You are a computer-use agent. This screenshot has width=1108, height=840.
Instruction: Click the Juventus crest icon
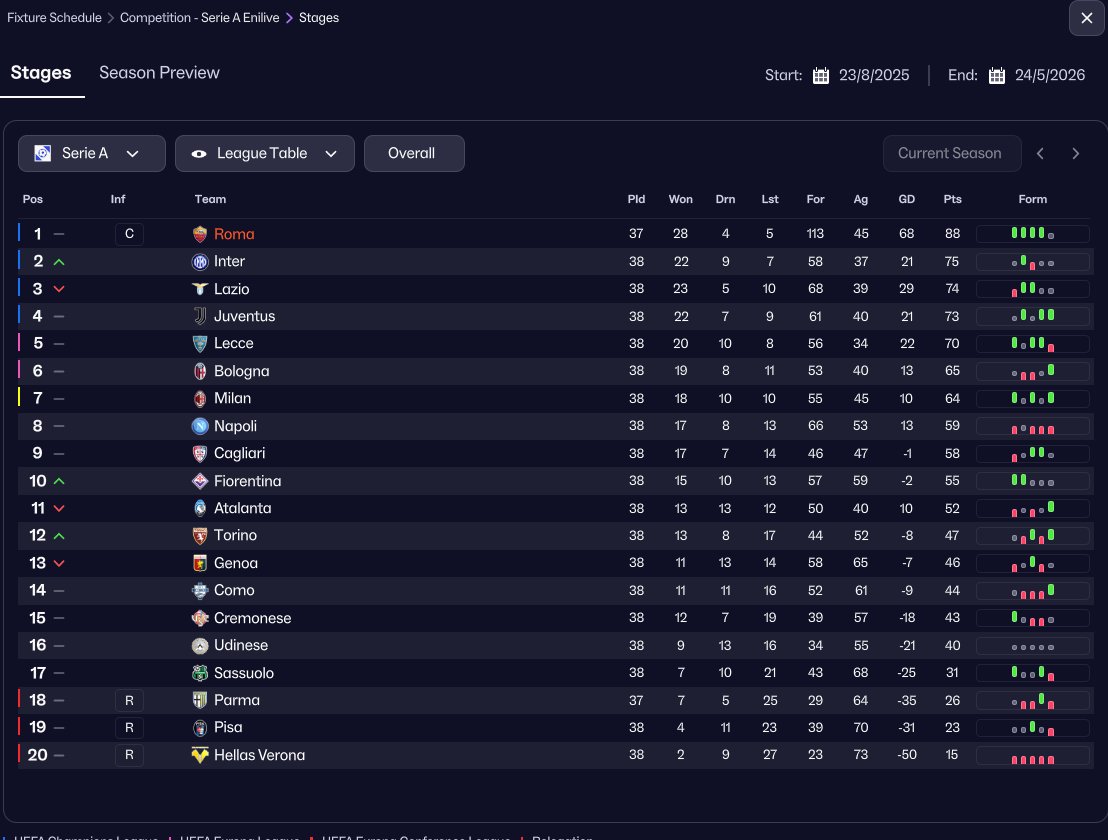[200, 316]
